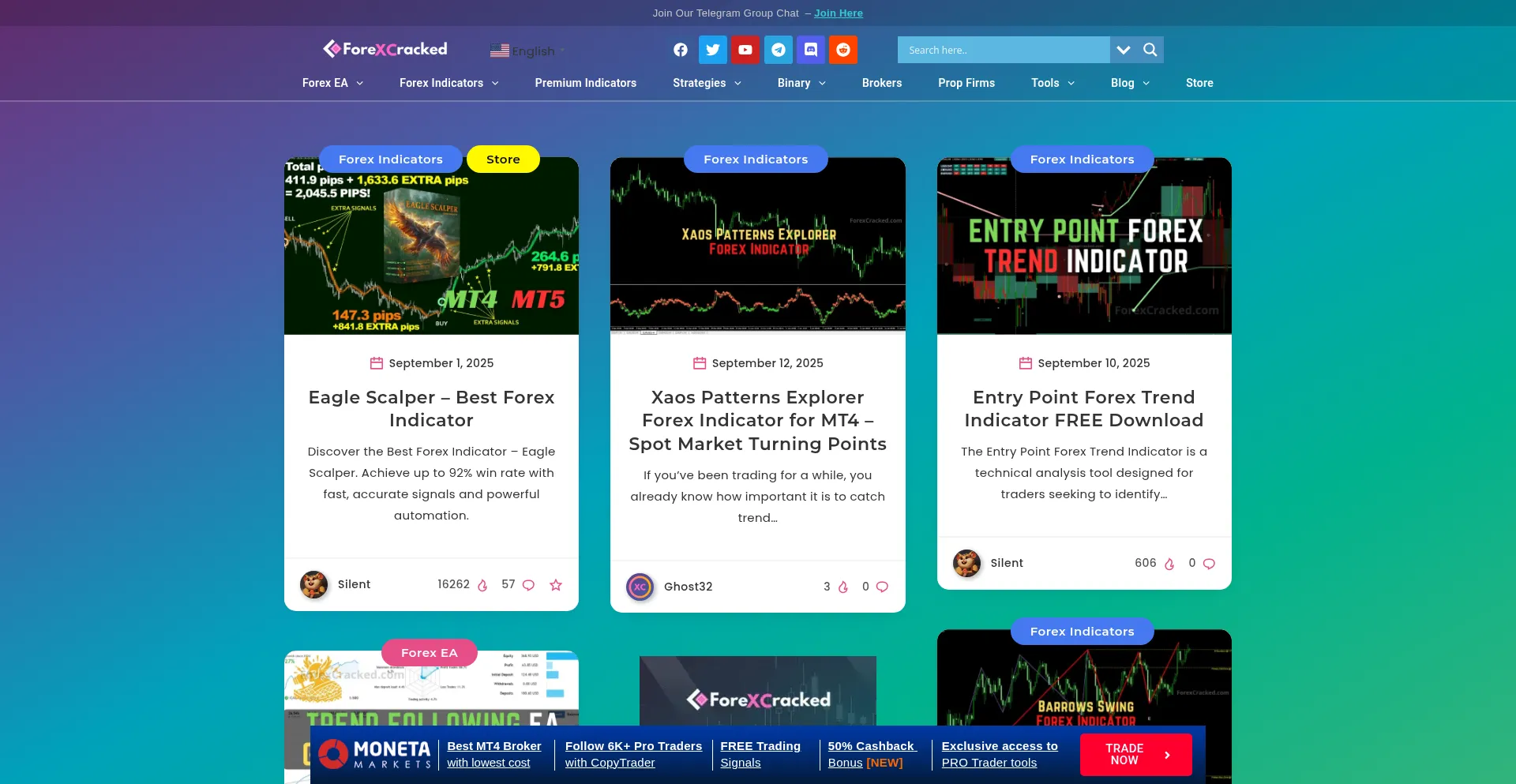Expand the Strategies menu
This screenshot has height=784, width=1516.
pyautogui.click(x=707, y=83)
